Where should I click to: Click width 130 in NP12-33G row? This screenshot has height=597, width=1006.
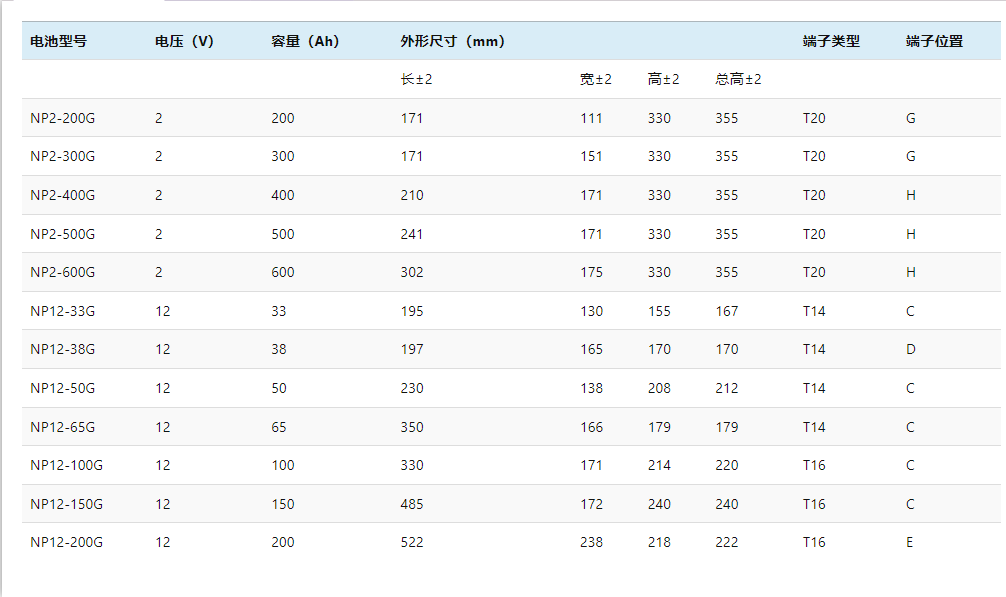pos(592,311)
